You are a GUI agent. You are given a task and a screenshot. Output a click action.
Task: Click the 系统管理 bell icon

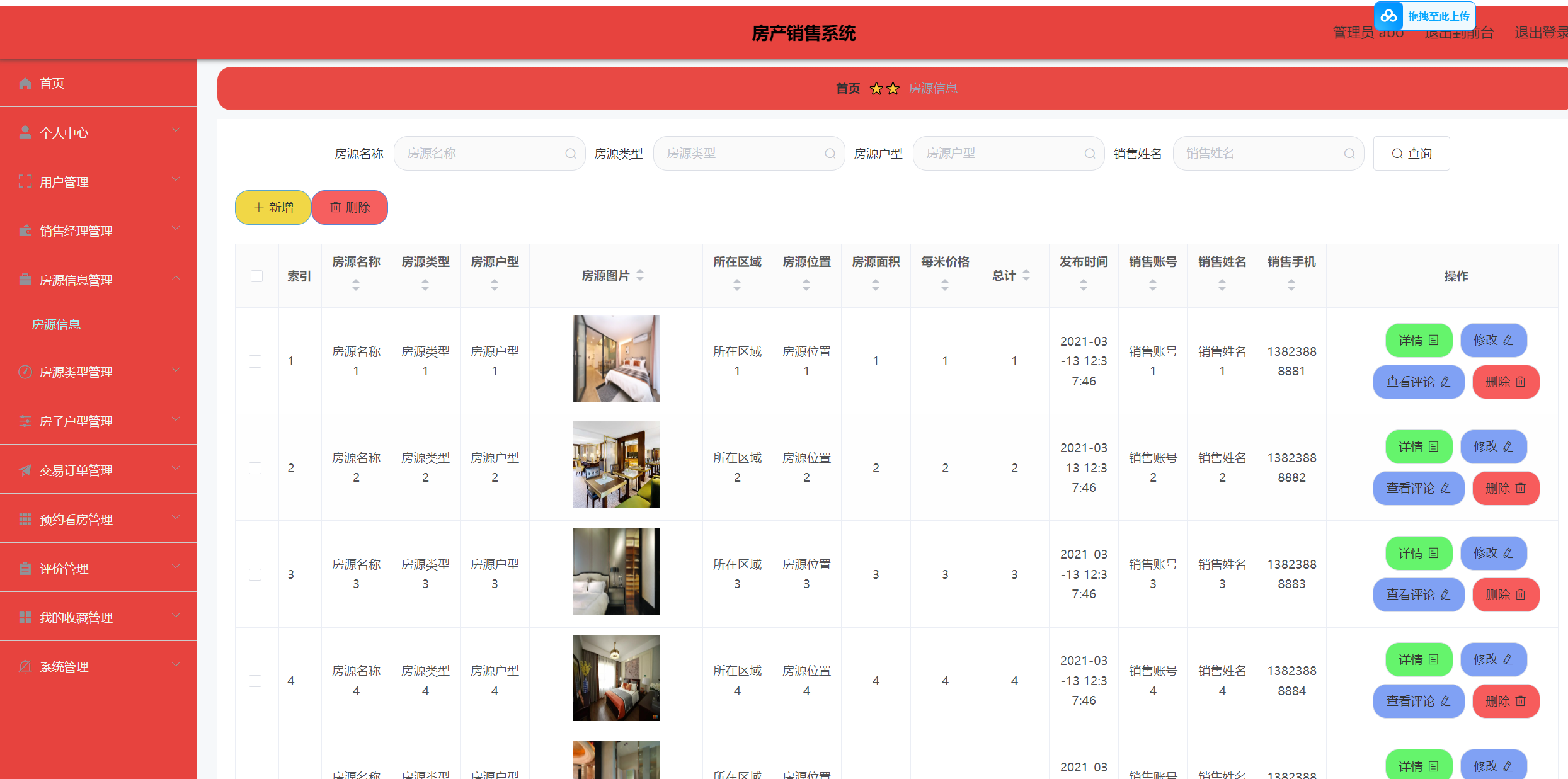click(25, 666)
